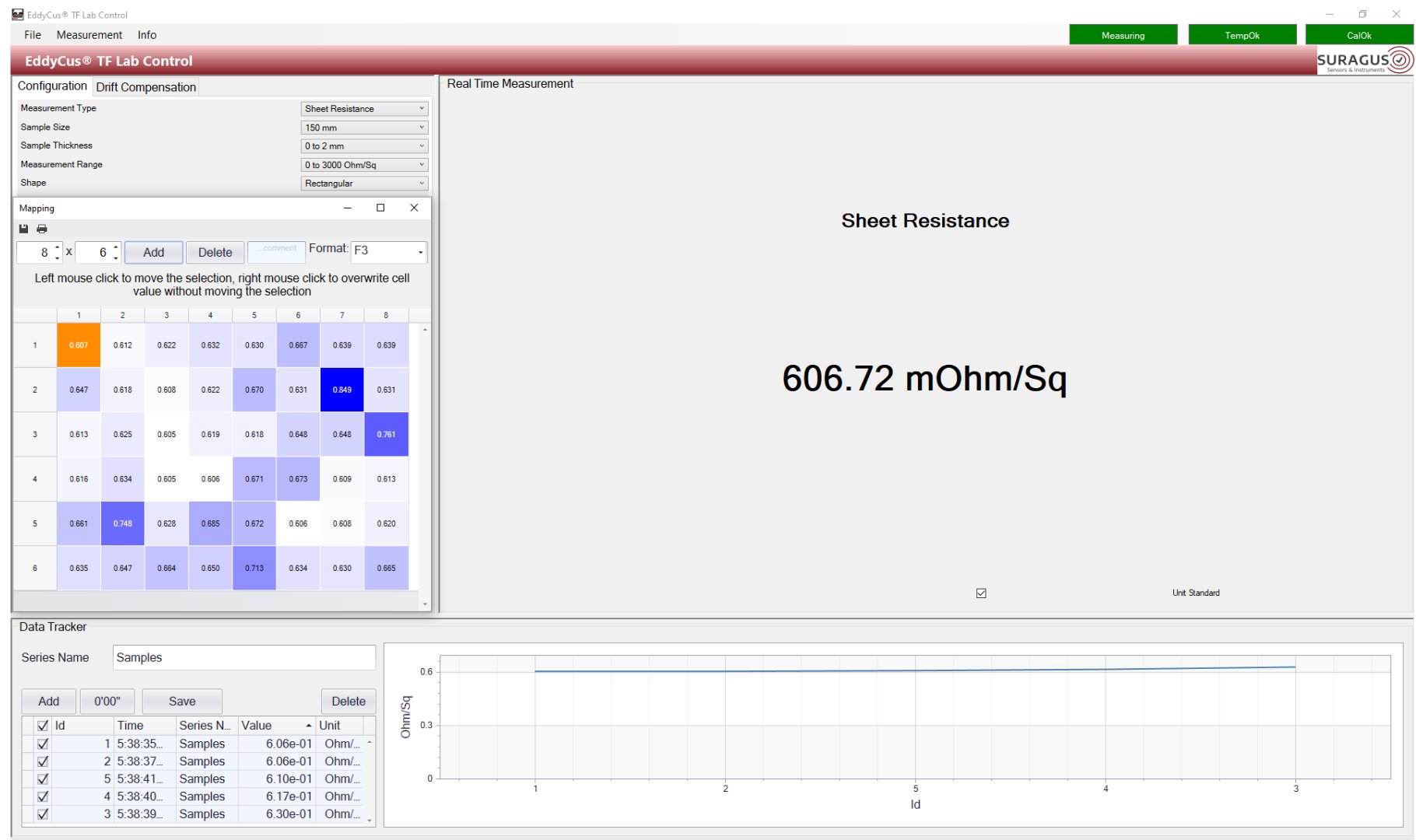The image size is (1416, 840).
Task: Increase the mapping column count of 8
Action: tap(58, 247)
